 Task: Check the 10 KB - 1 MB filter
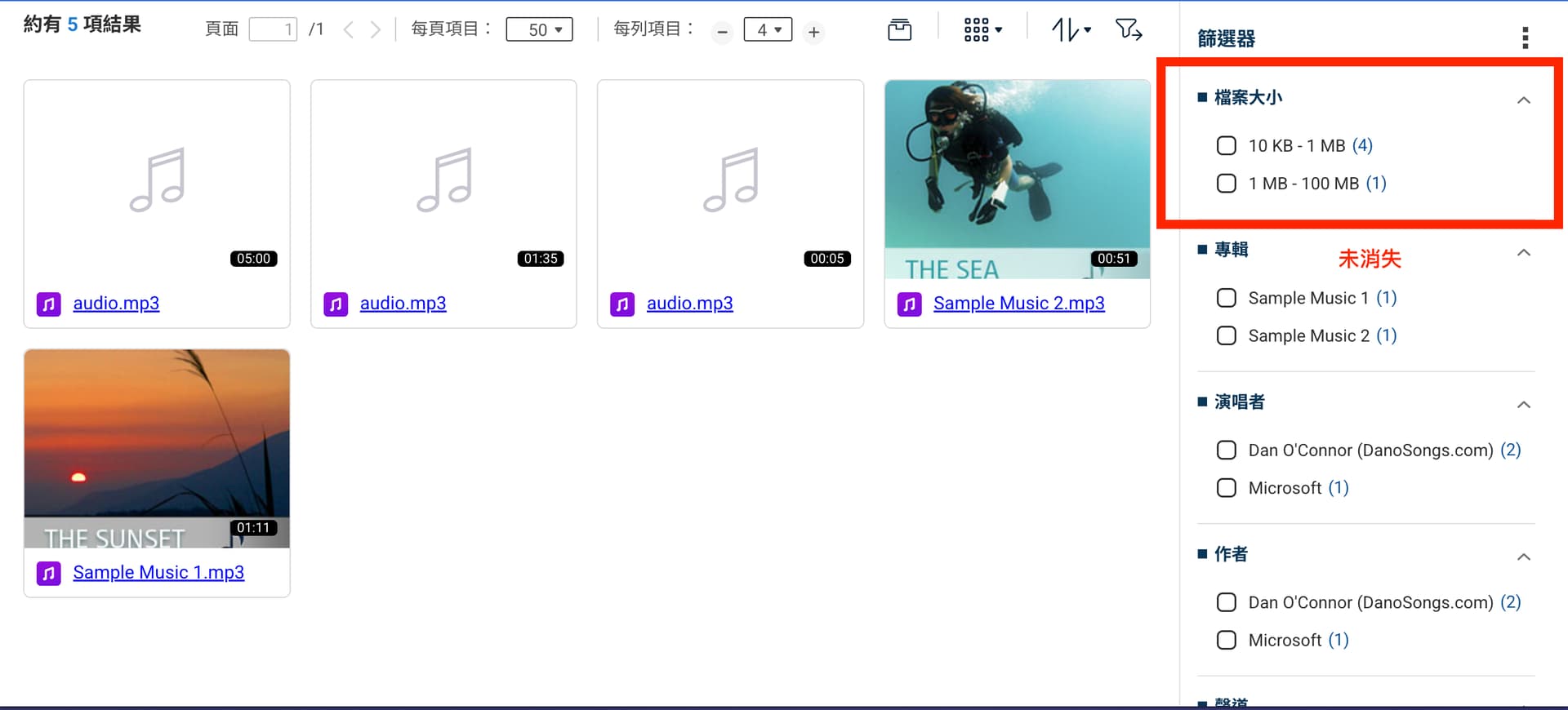[1226, 146]
